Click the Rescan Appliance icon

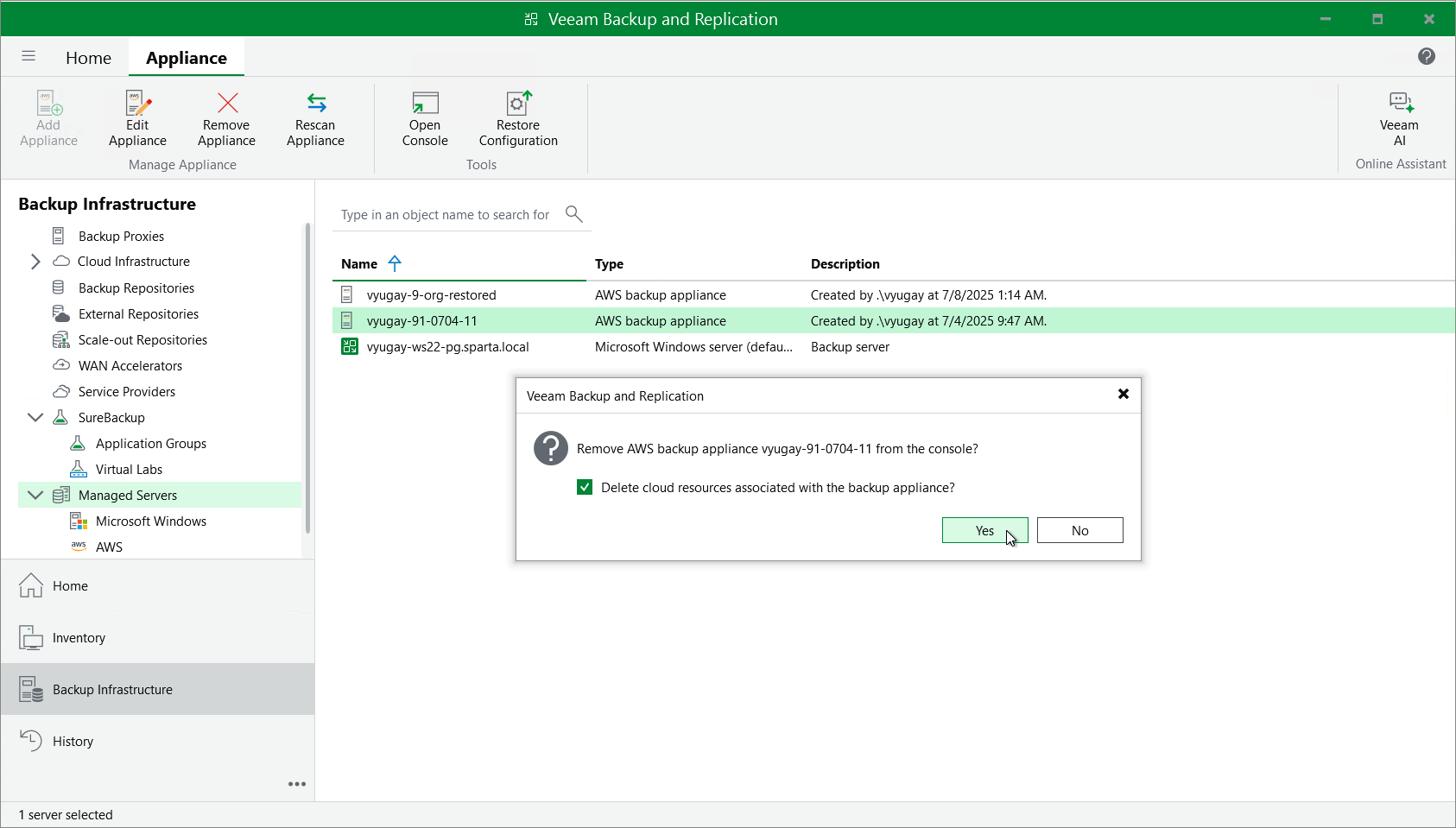click(316, 104)
